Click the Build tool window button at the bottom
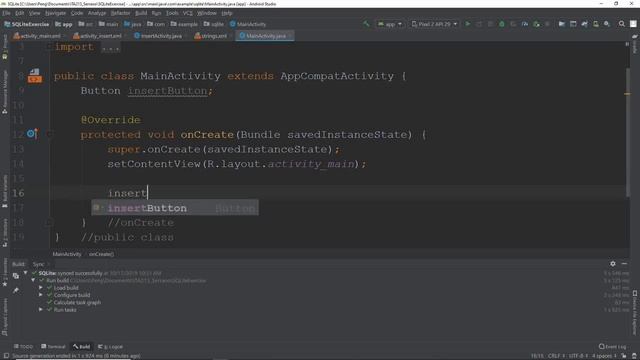The image size is (640, 360). (x=82, y=347)
